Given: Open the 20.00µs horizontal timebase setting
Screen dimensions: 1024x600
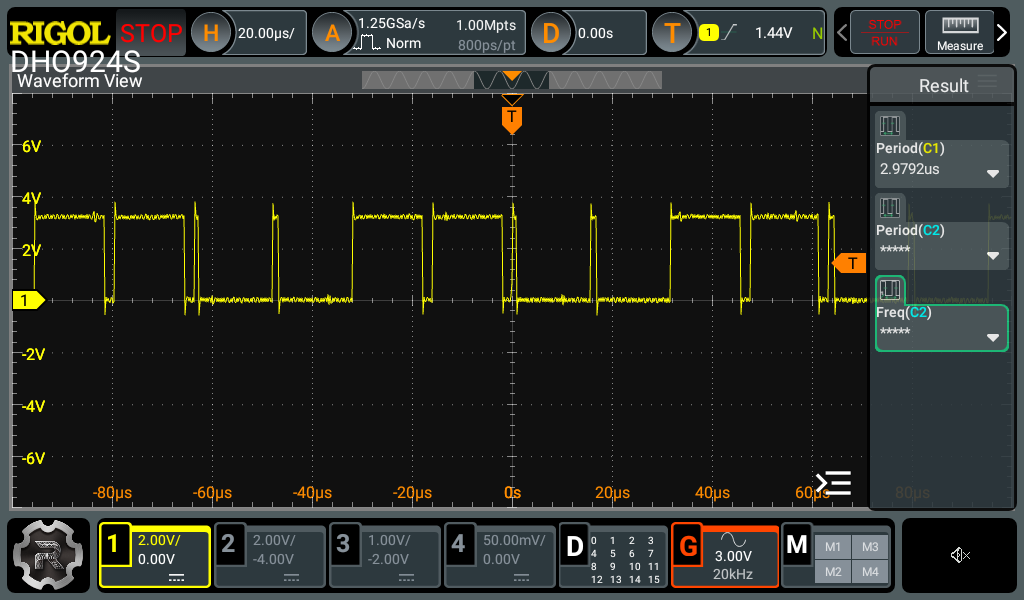Looking at the screenshot, I should pos(266,33).
